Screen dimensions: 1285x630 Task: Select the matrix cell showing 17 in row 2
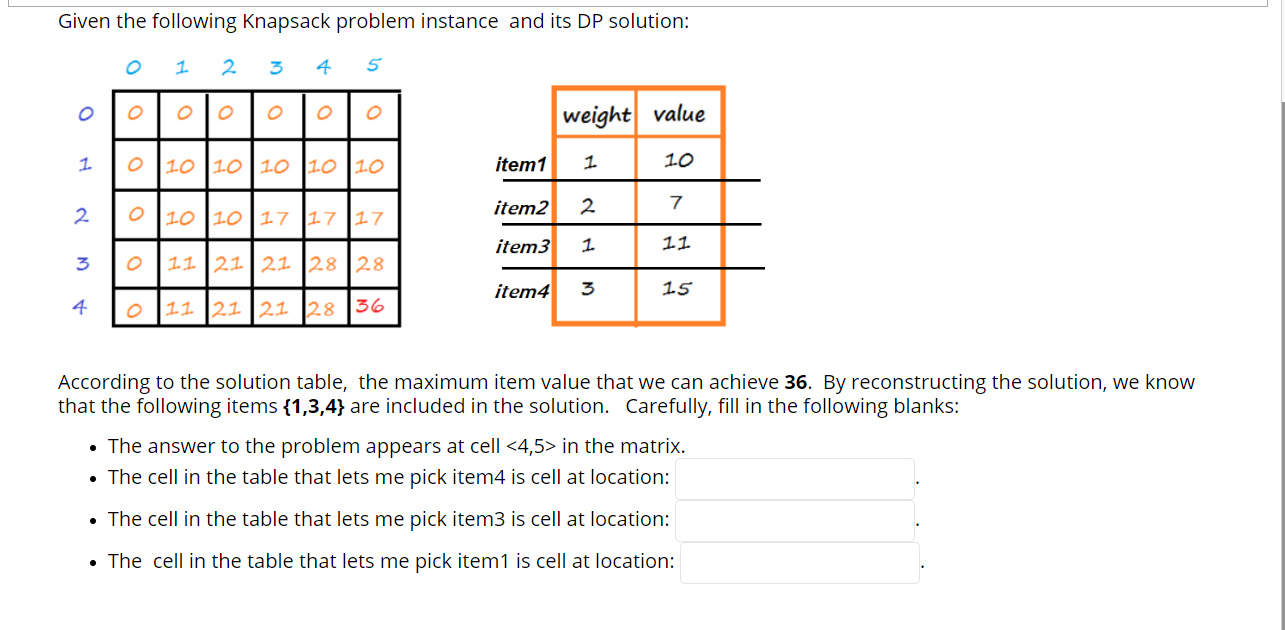pos(275,214)
